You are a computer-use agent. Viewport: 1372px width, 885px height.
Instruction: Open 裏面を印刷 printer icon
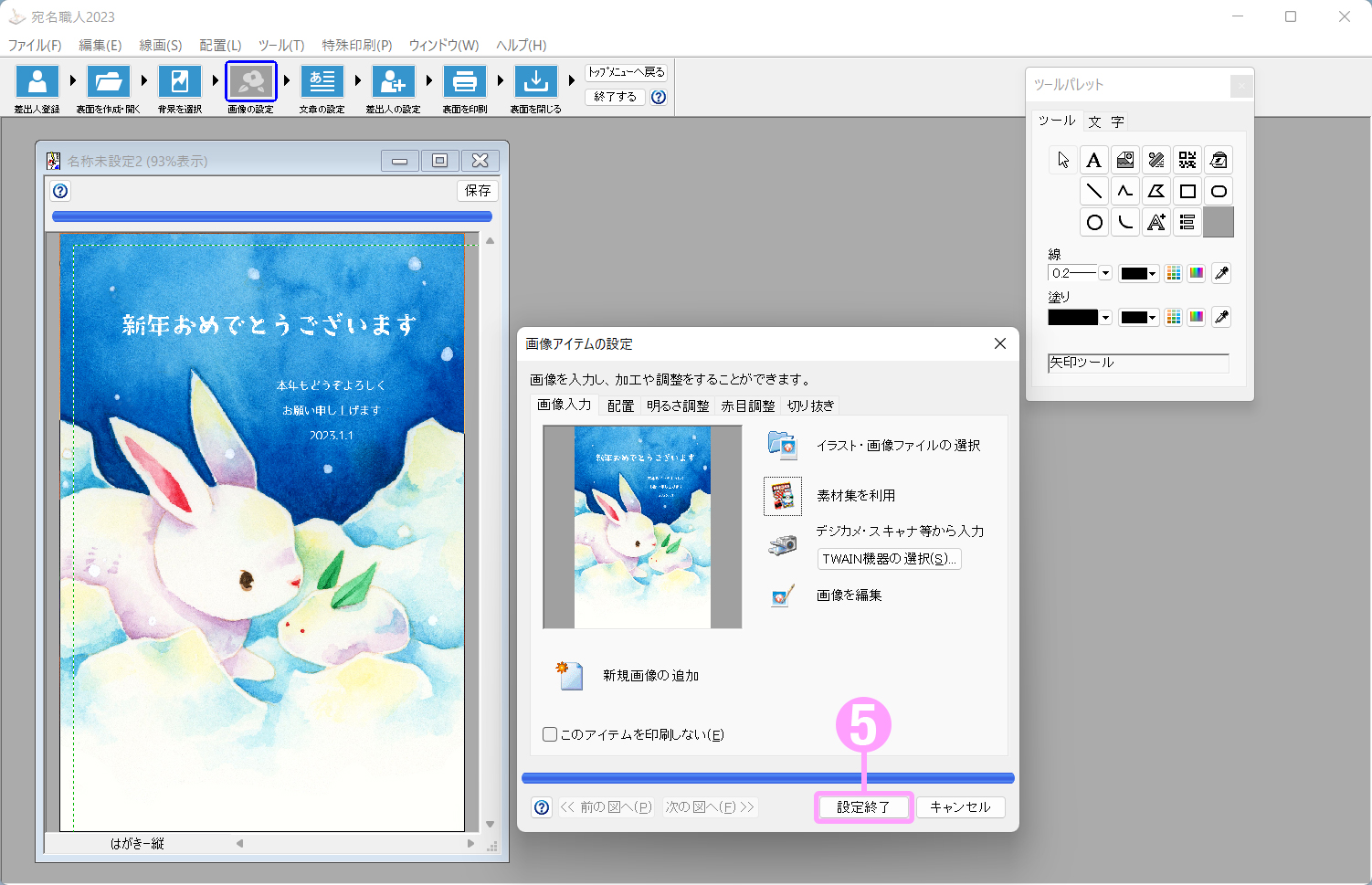(x=464, y=82)
